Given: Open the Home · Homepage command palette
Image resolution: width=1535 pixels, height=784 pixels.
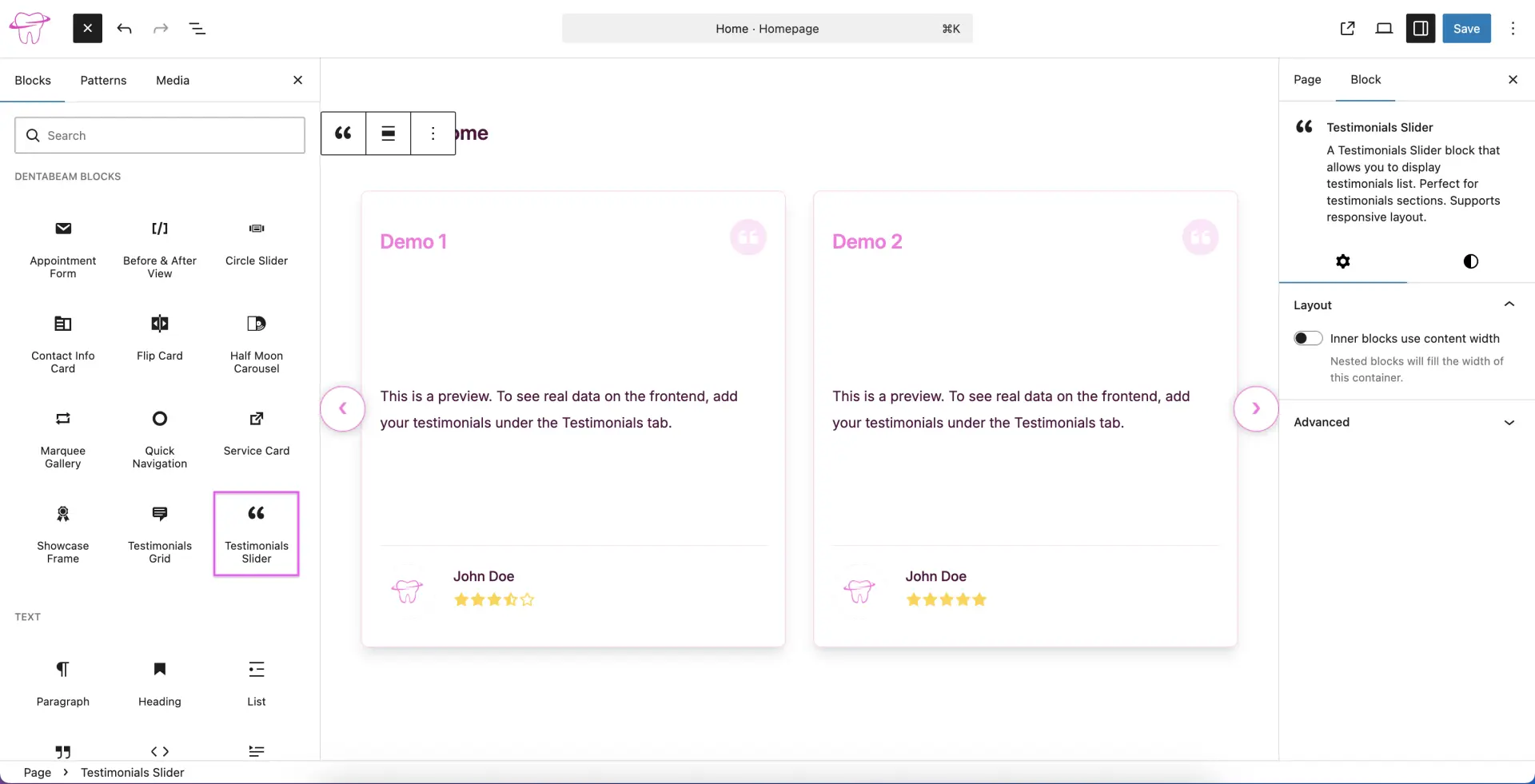Looking at the screenshot, I should click(x=767, y=29).
